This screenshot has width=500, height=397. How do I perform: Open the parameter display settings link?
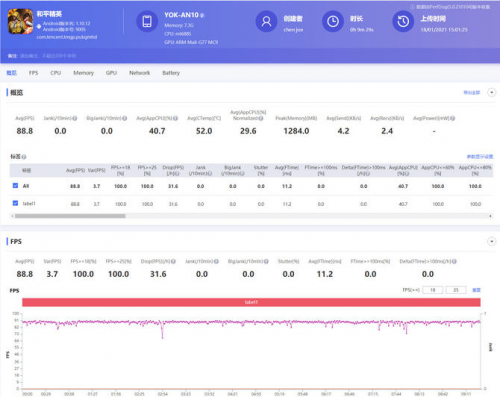point(480,157)
